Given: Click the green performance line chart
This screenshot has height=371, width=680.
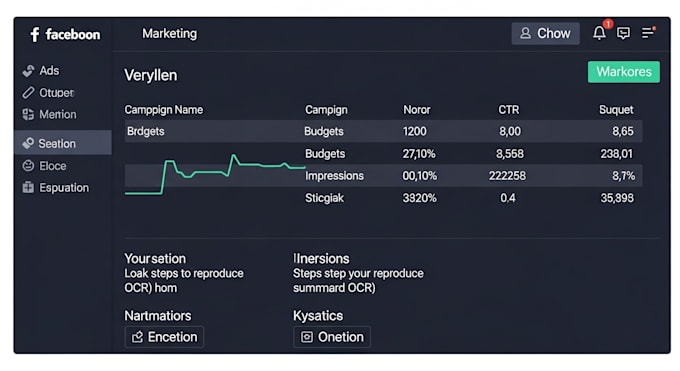Looking at the screenshot, I should click(215, 174).
